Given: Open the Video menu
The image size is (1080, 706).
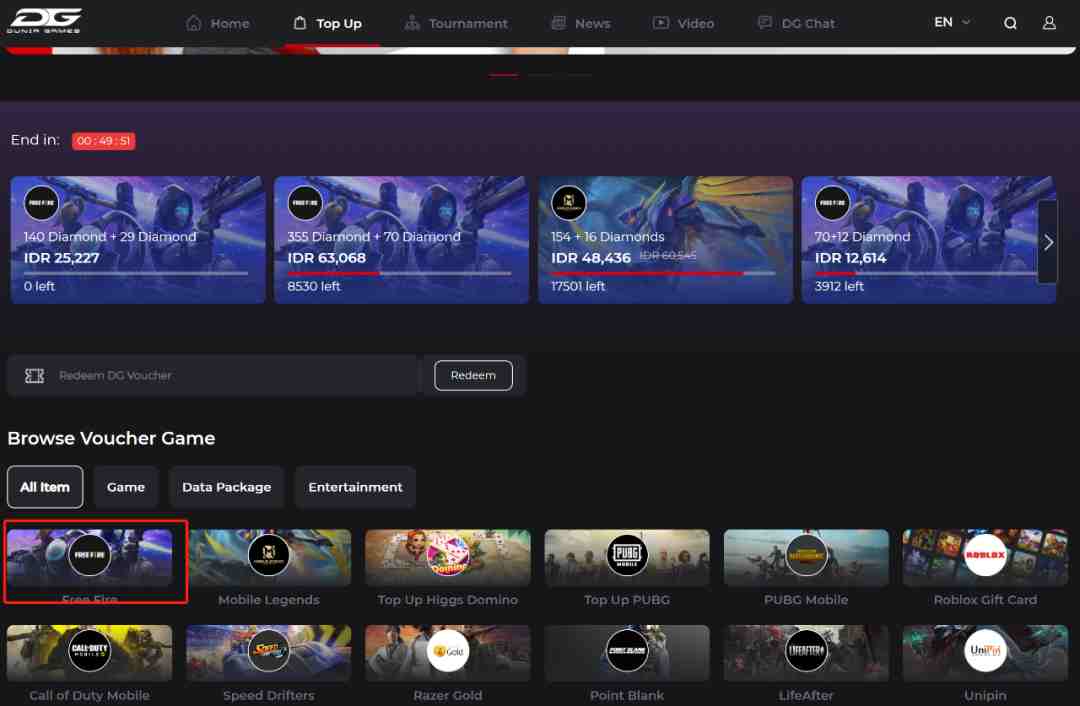Looking at the screenshot, I should [683, 23].
